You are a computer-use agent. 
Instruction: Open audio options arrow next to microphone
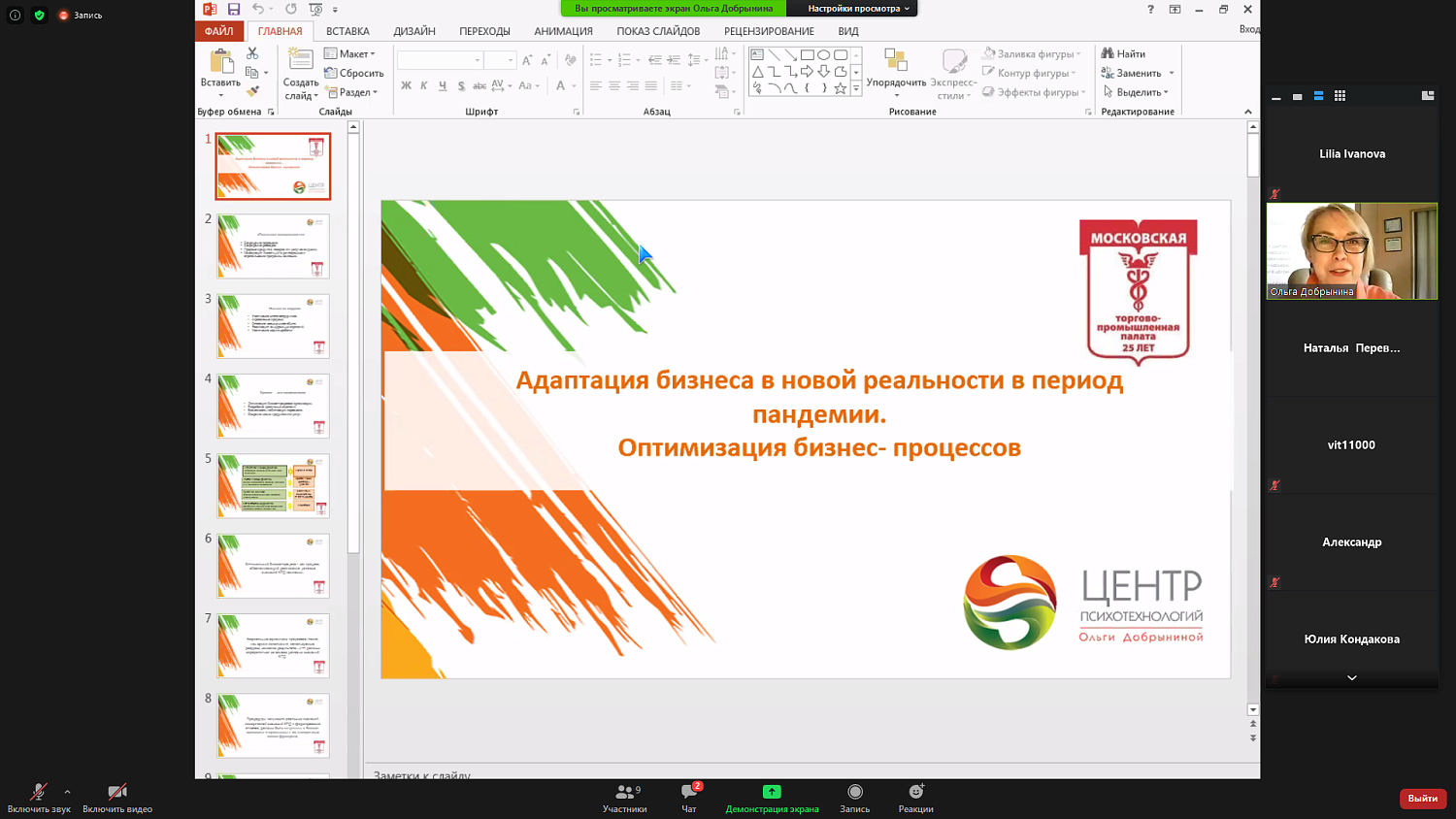pos(67,792)
